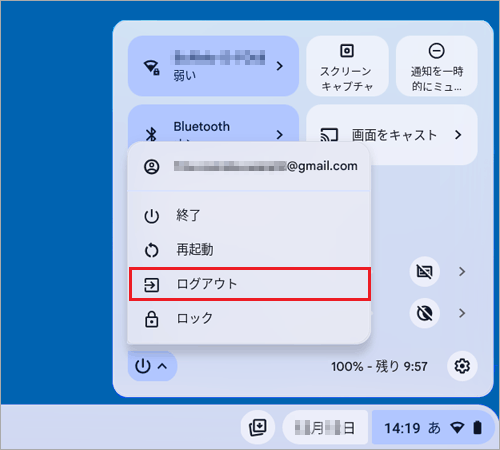Choose 終了 to shut down
Image resolution: width=500 pixels, height=450 pixels.
pyautogui.click(x=249, y=215)
